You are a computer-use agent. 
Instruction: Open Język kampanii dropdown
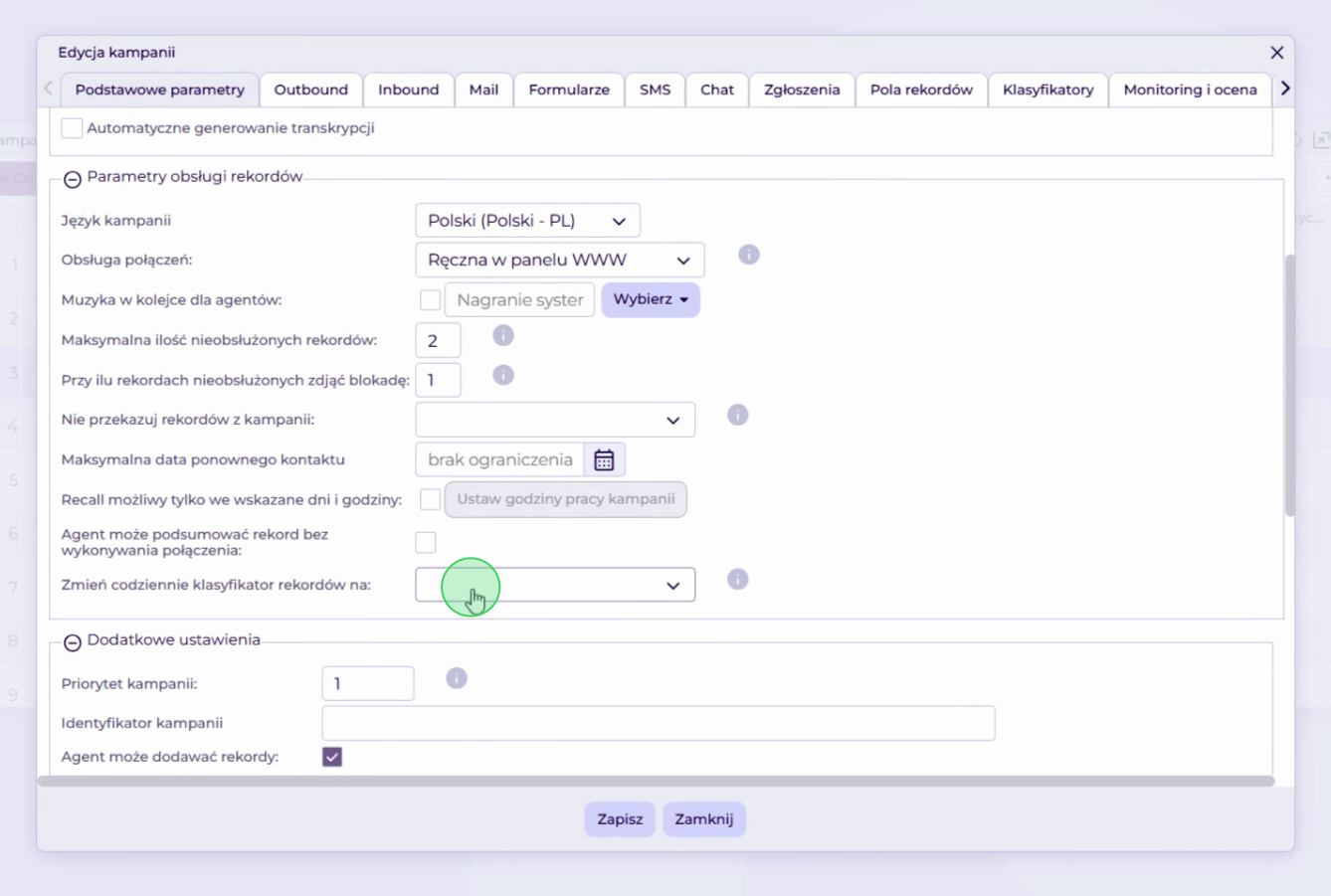(527, 221)
